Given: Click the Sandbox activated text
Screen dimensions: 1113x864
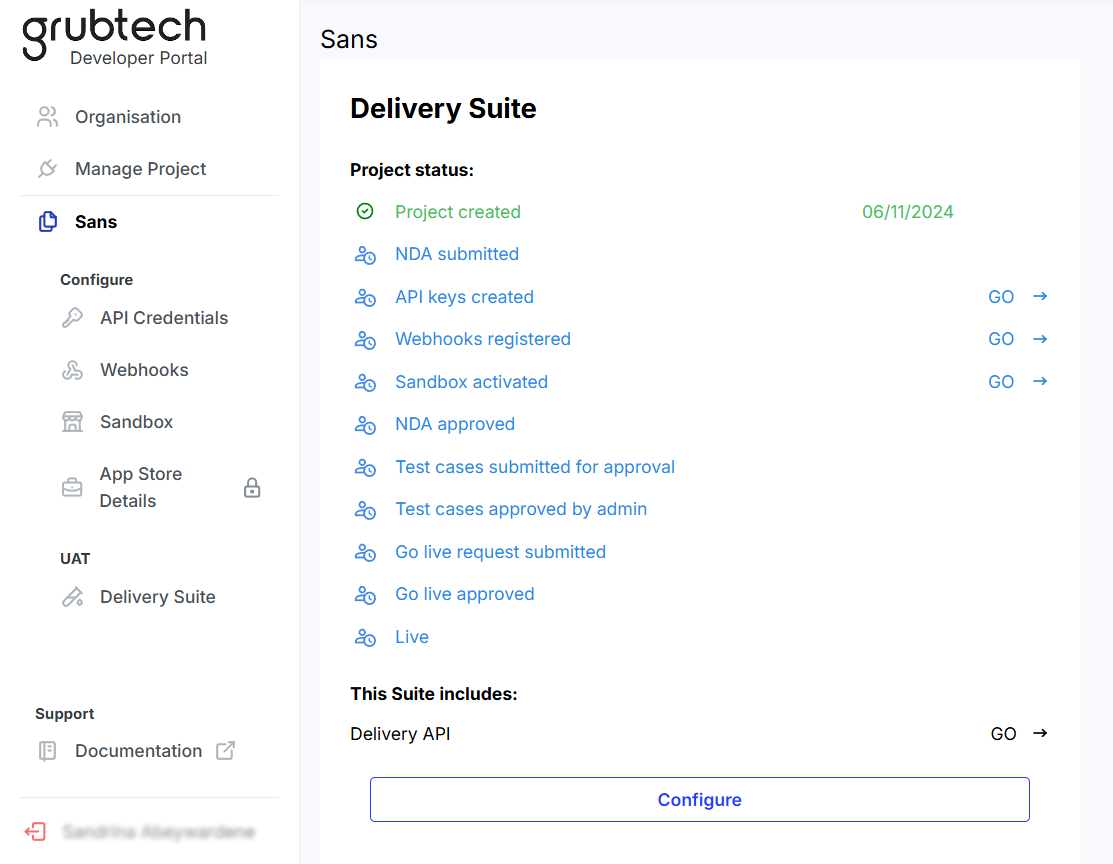Looking at the screenshot, I should tap(471, 382).
